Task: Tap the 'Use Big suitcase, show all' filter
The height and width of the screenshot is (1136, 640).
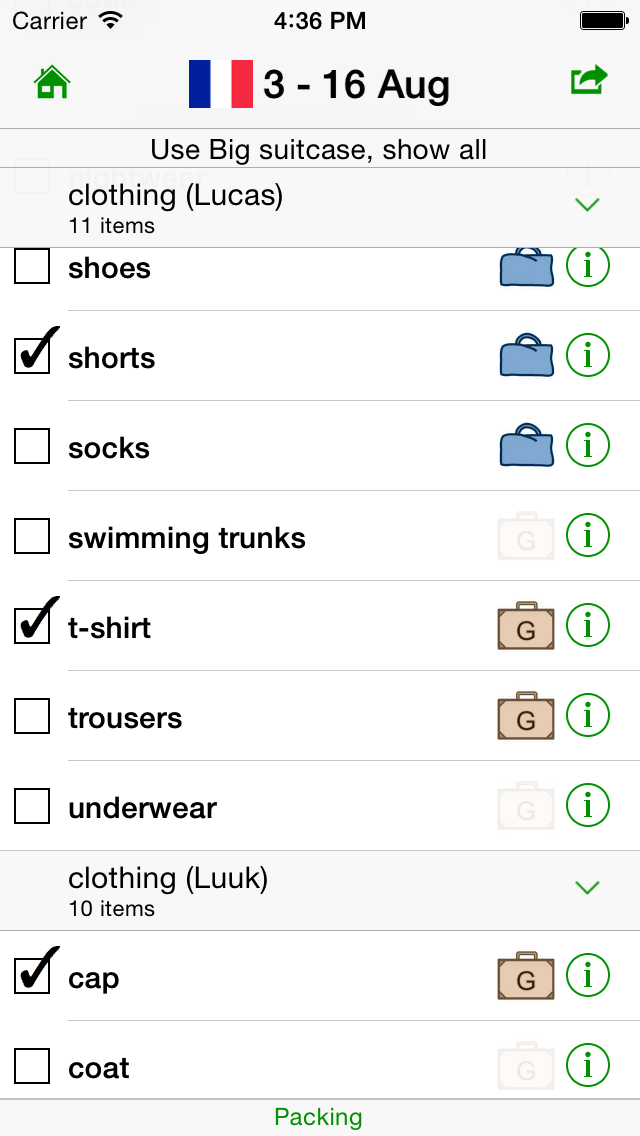Action: click(x=319, y=150)
